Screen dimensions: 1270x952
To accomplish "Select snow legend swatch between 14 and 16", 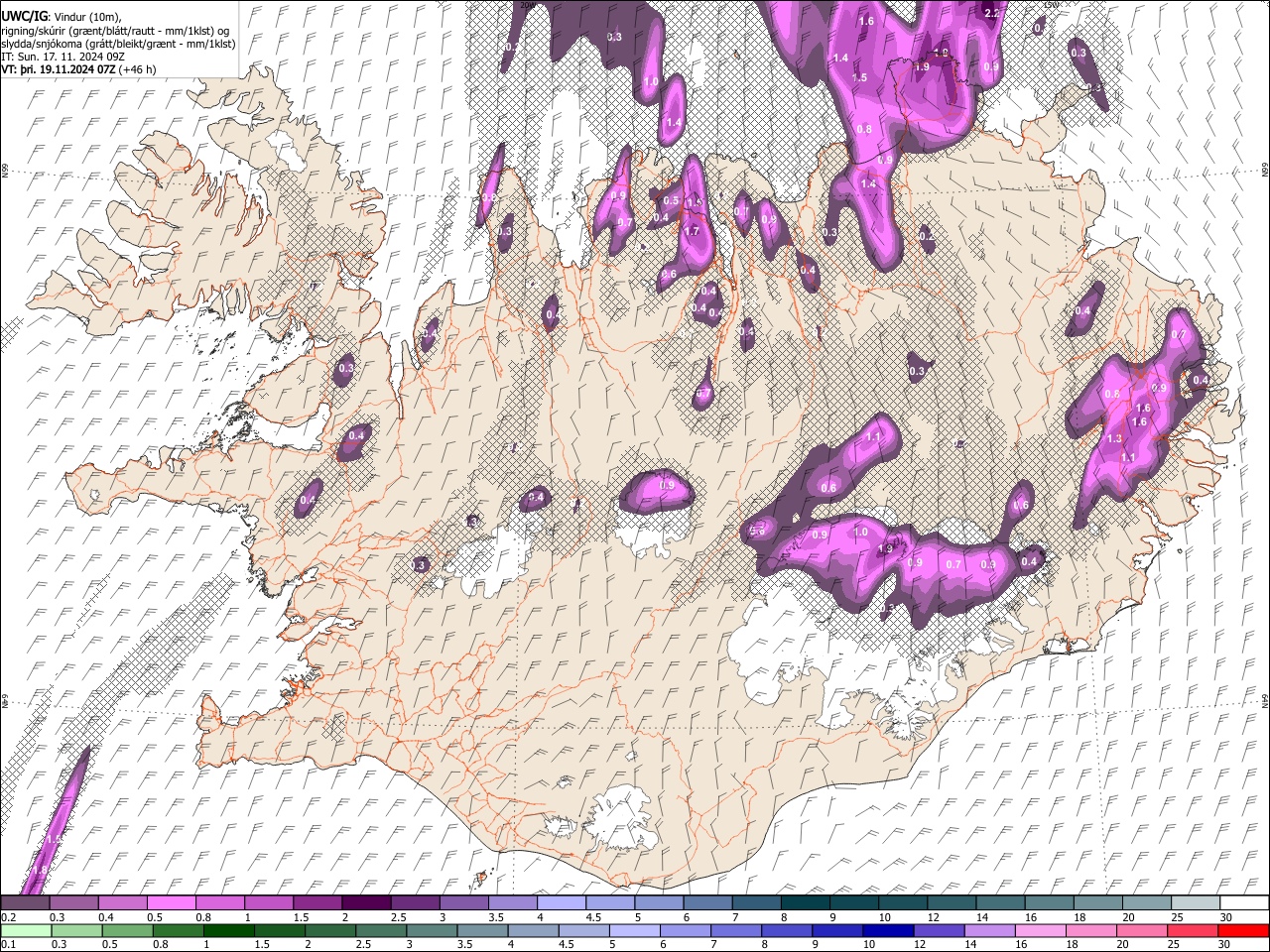I will click(1001, 902).
